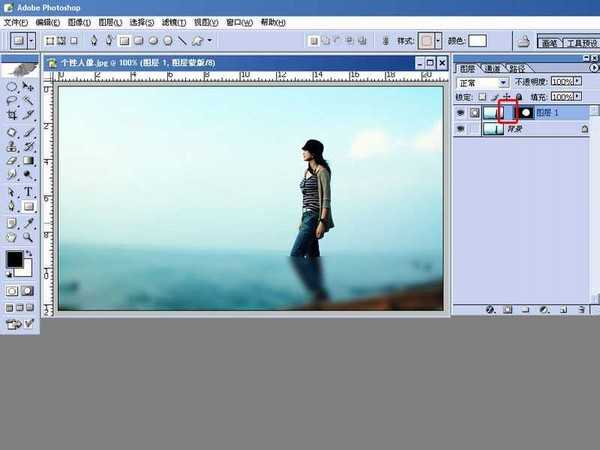Add layer mask button in Layers panel

(x=508, y=309)
